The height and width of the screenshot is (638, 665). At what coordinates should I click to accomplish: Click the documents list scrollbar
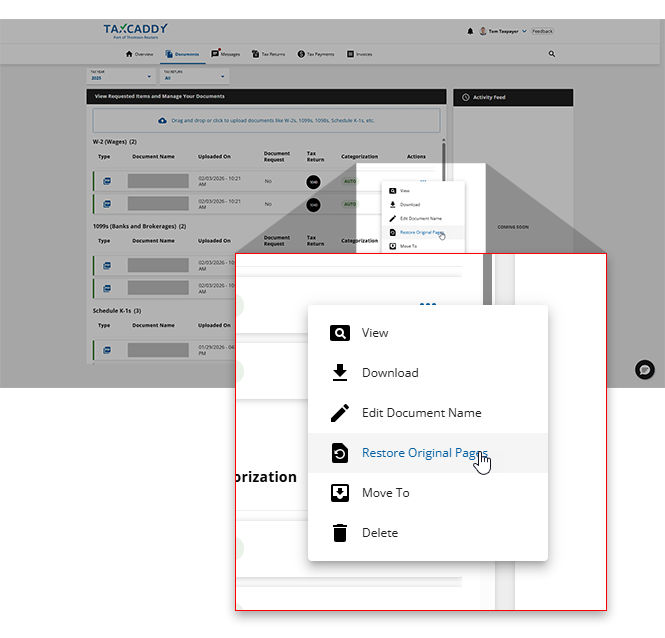(444, 160)
